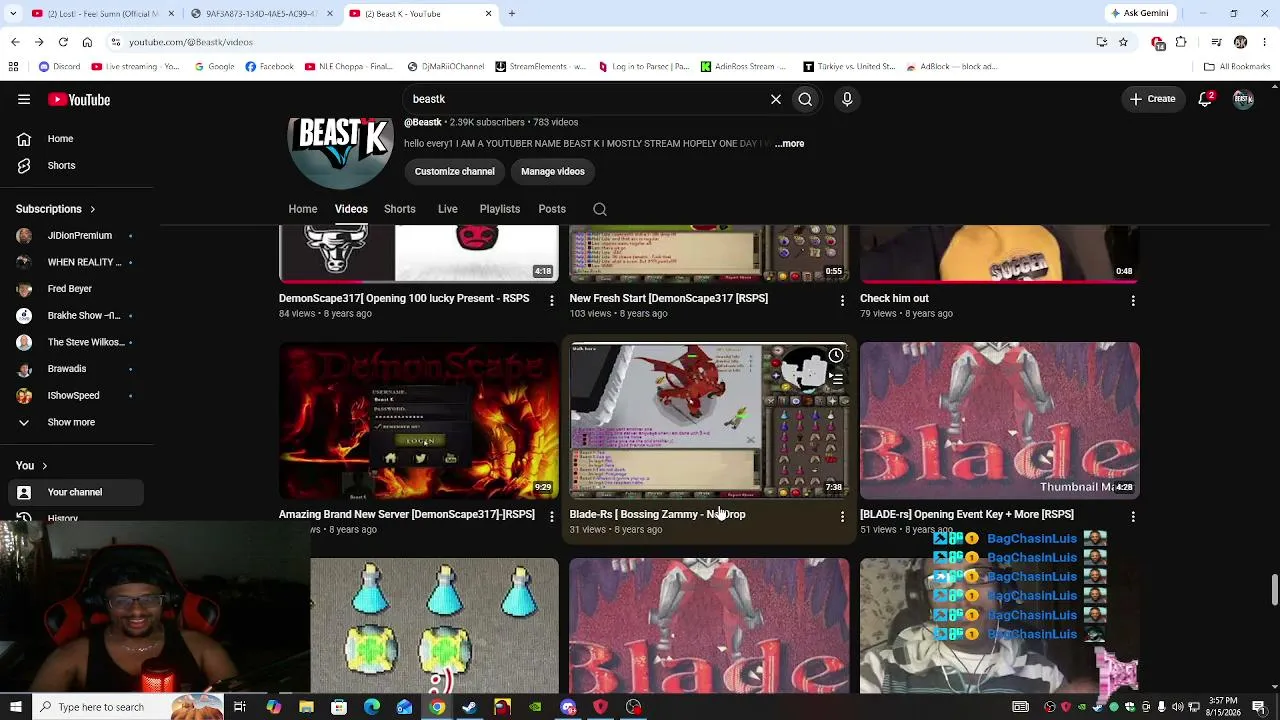Open options for Blade-Rs Bossing Zammy video
This screenshot has height=720, width=1280.
click(x=842, y=517)
